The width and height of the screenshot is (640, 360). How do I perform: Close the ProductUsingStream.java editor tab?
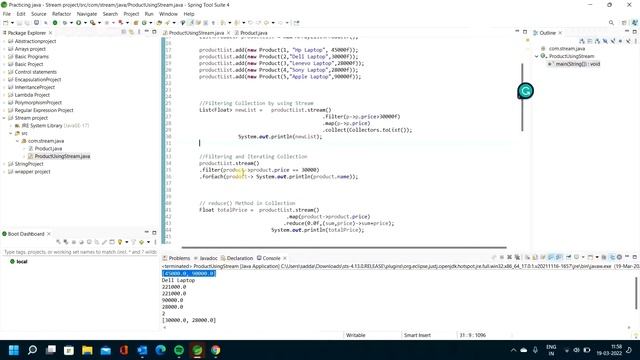pyautogui.click(x=228, y=33)
